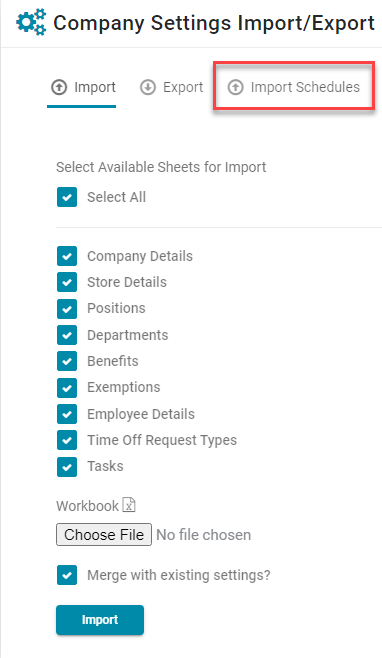Click the Excel file icon next to Workbook
Image resolution: width=382 pixels, height=658 pixels.
(x=129, y=505)
